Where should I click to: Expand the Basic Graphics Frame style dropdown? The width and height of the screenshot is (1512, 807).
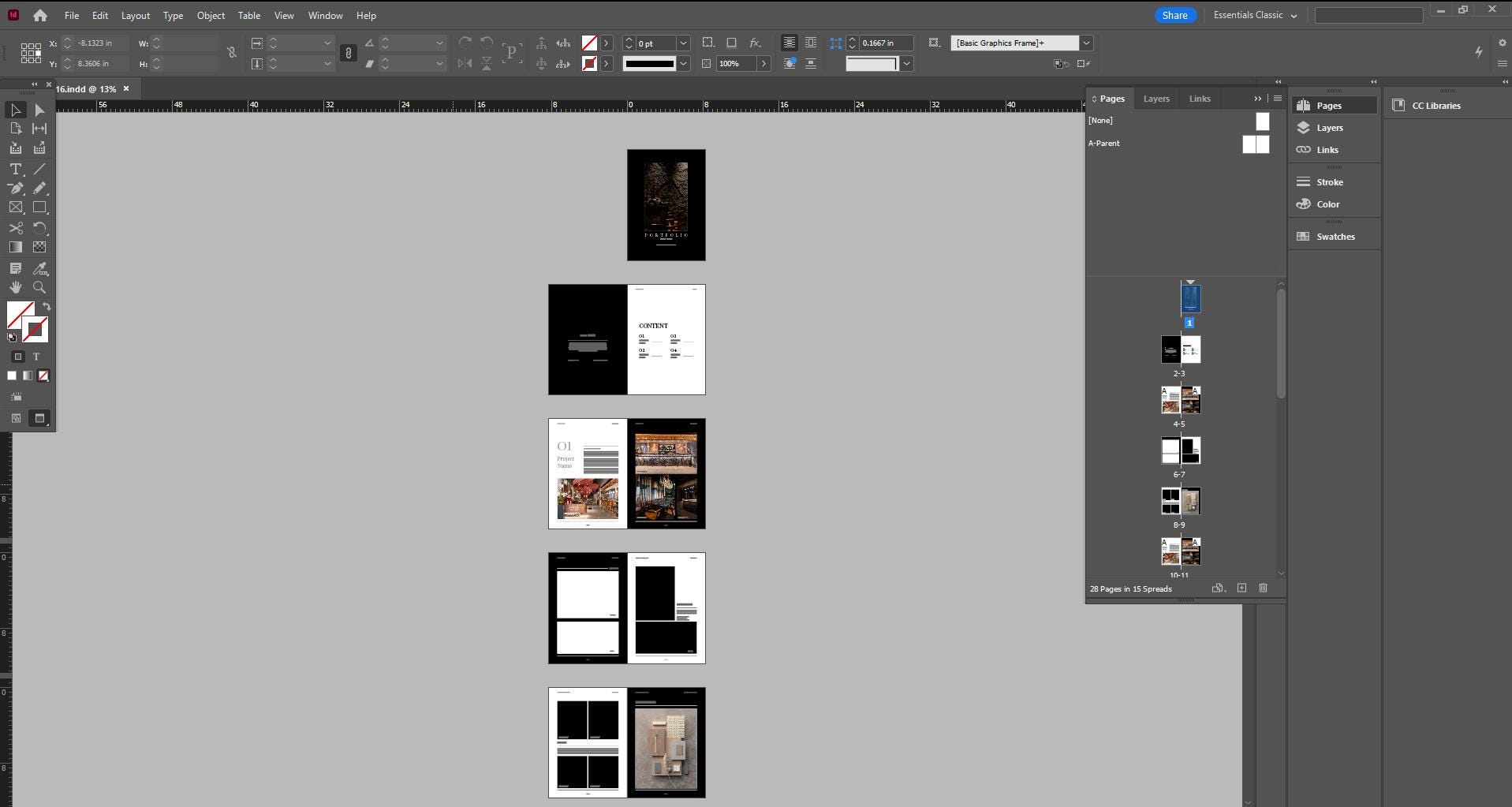click(x=1086, y=43)
